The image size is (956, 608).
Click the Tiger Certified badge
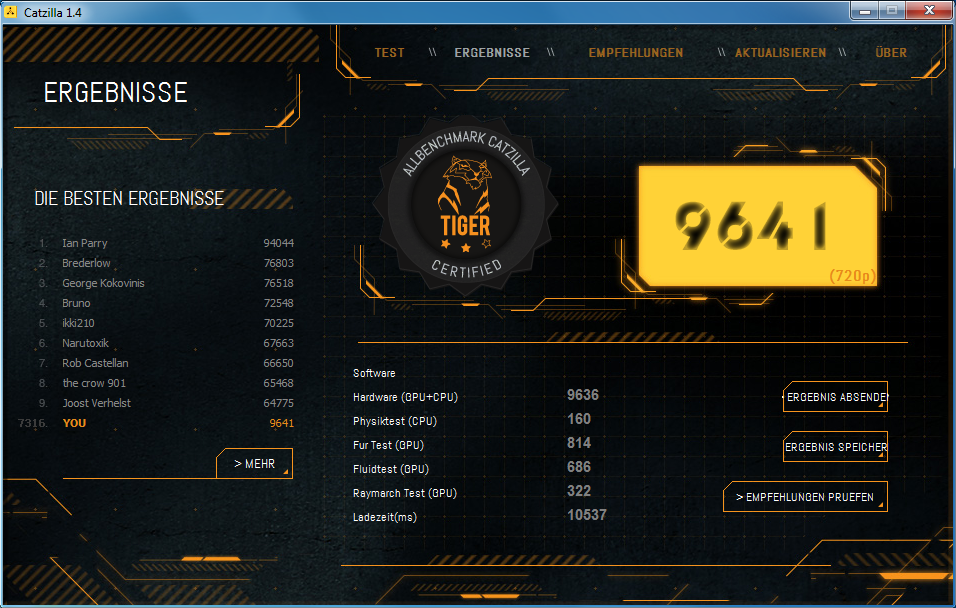pyautogui.click(x=465, y=206)
